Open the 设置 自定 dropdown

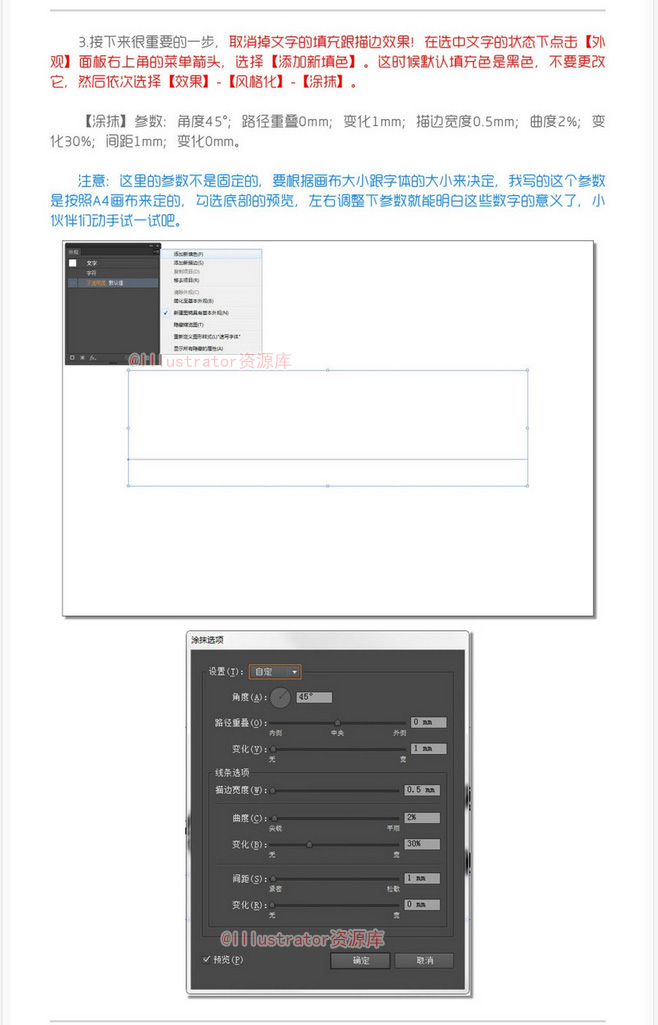pyautogui.click(x=274, y=671)
